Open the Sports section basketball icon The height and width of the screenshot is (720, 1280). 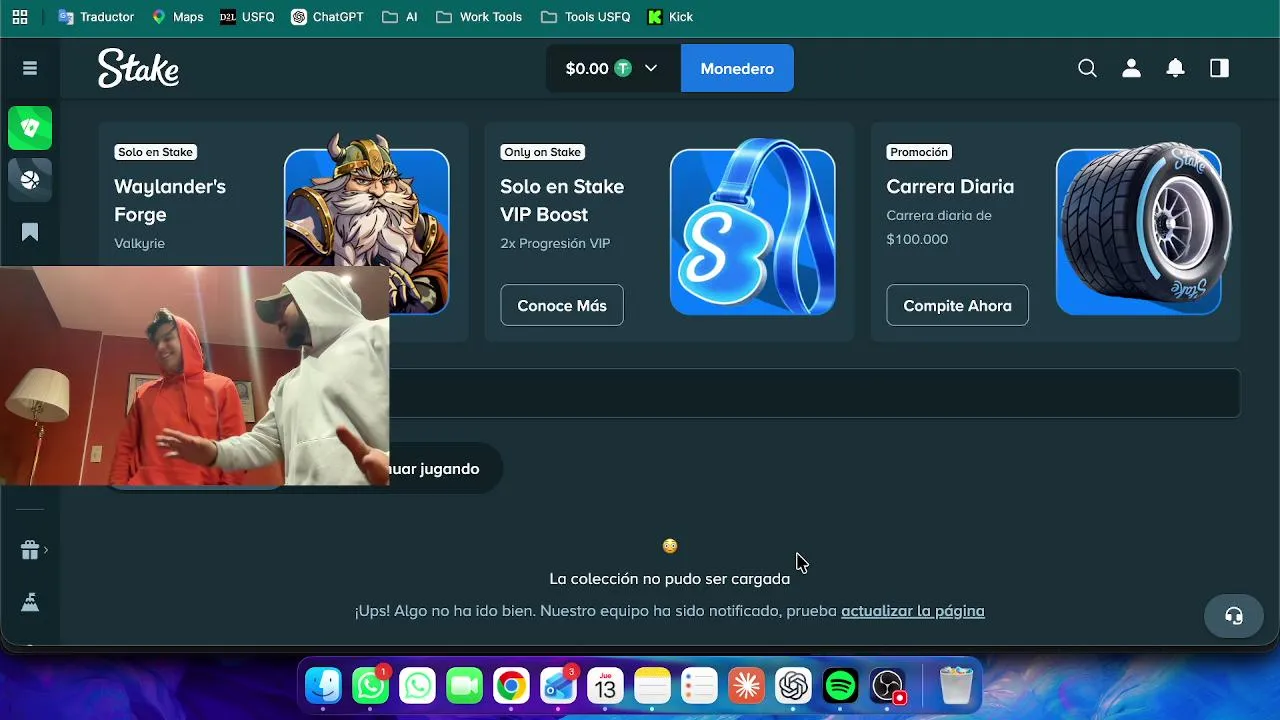click(30, 180)
